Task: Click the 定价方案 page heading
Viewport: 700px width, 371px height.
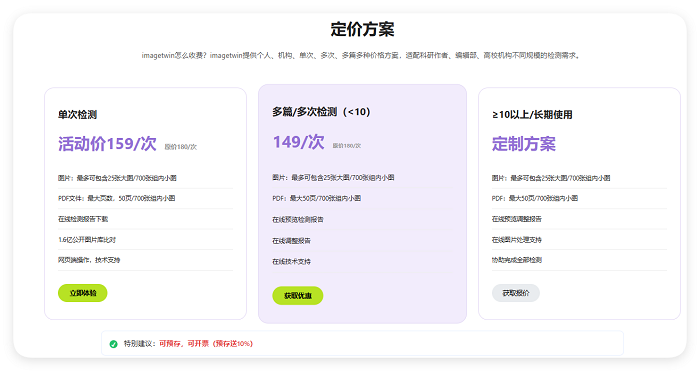Action: point(362,29)
